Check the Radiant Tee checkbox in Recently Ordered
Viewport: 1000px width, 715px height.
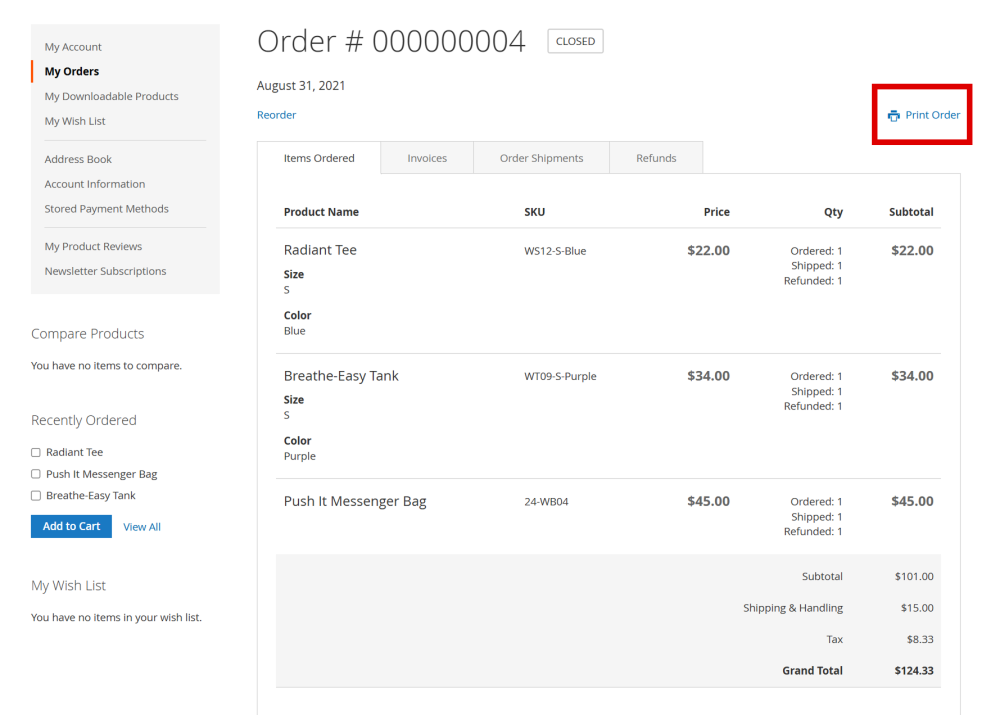(x=36, y=452)
